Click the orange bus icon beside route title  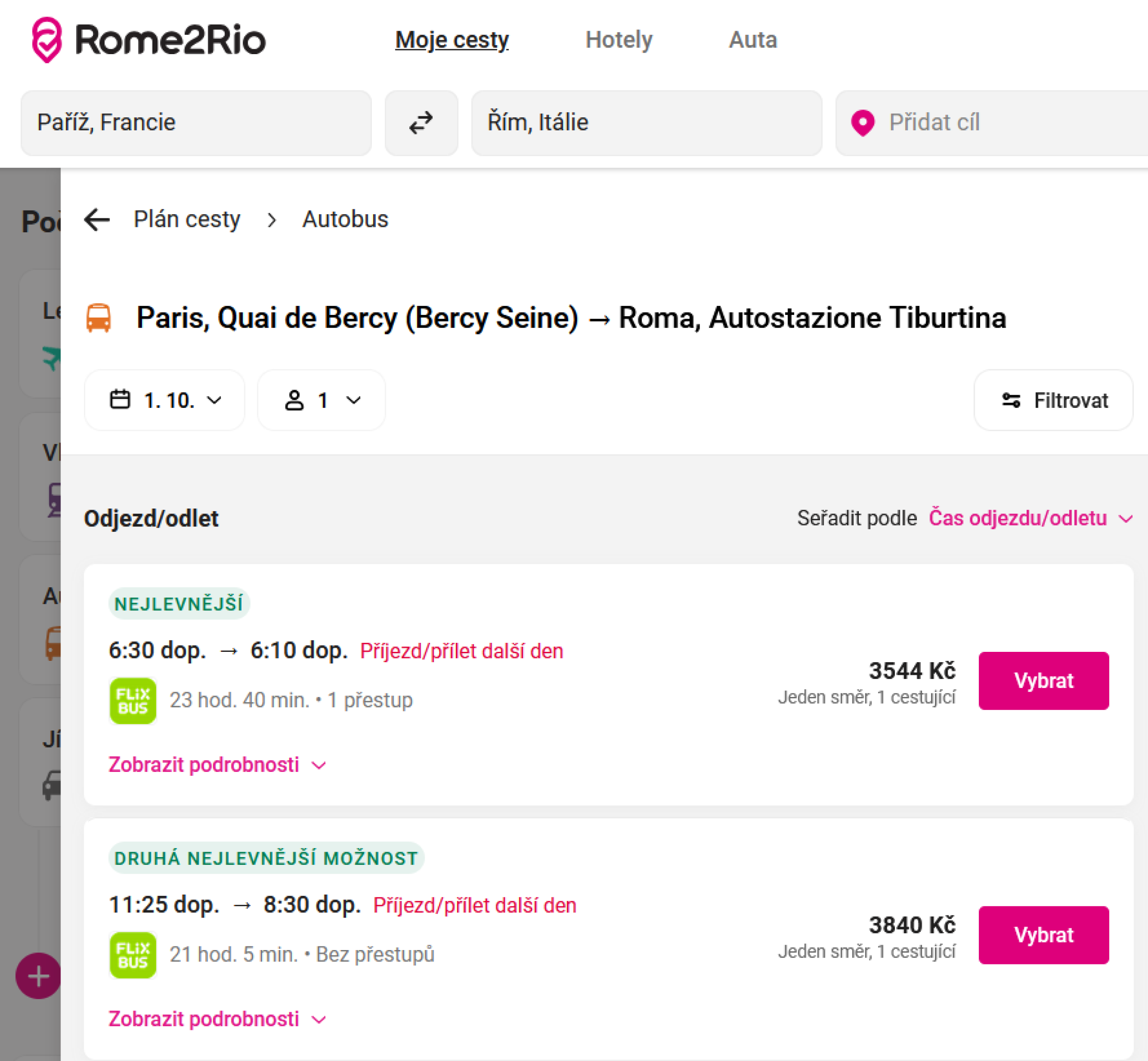coord(98,318)
